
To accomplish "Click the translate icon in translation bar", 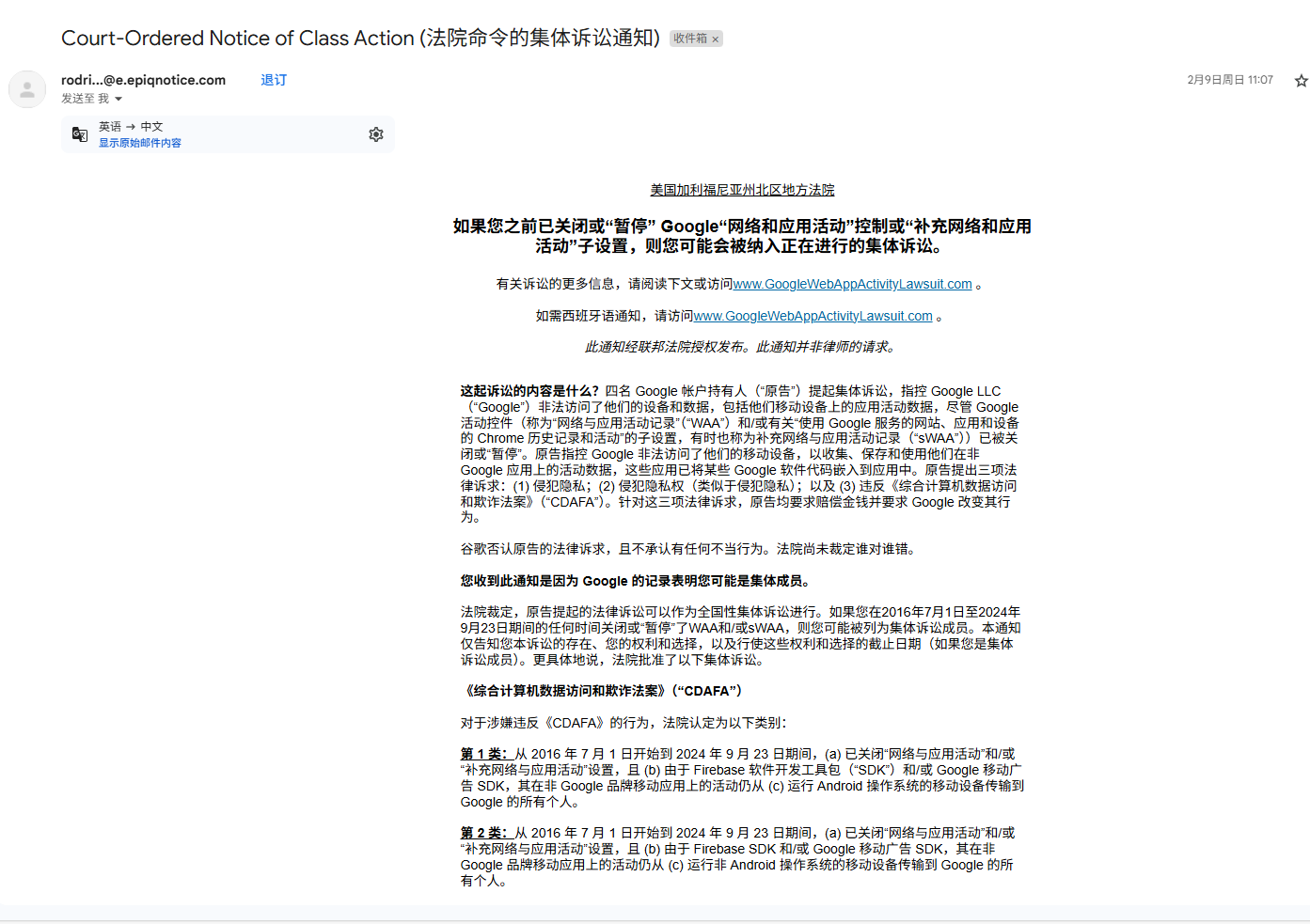I will pyautogui.click(x=80, y=134).
